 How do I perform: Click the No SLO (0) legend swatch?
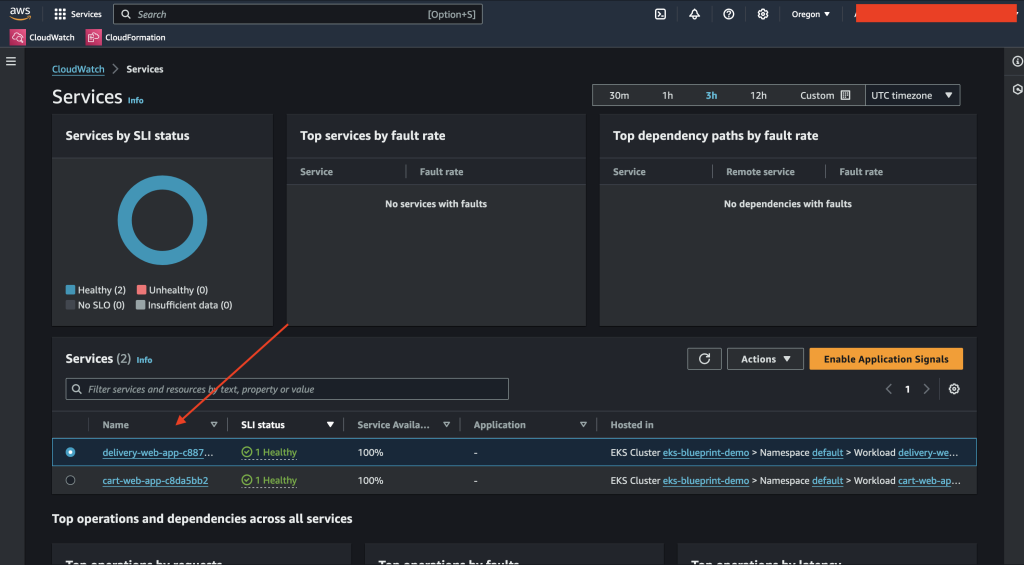71,305
